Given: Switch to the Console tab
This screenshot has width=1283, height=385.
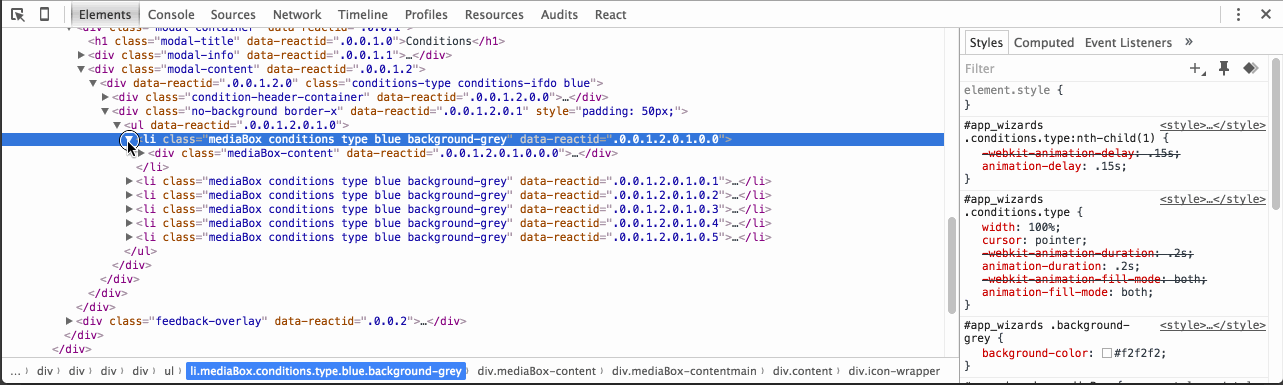Looking at the screenshot, I should pos(172,15).
